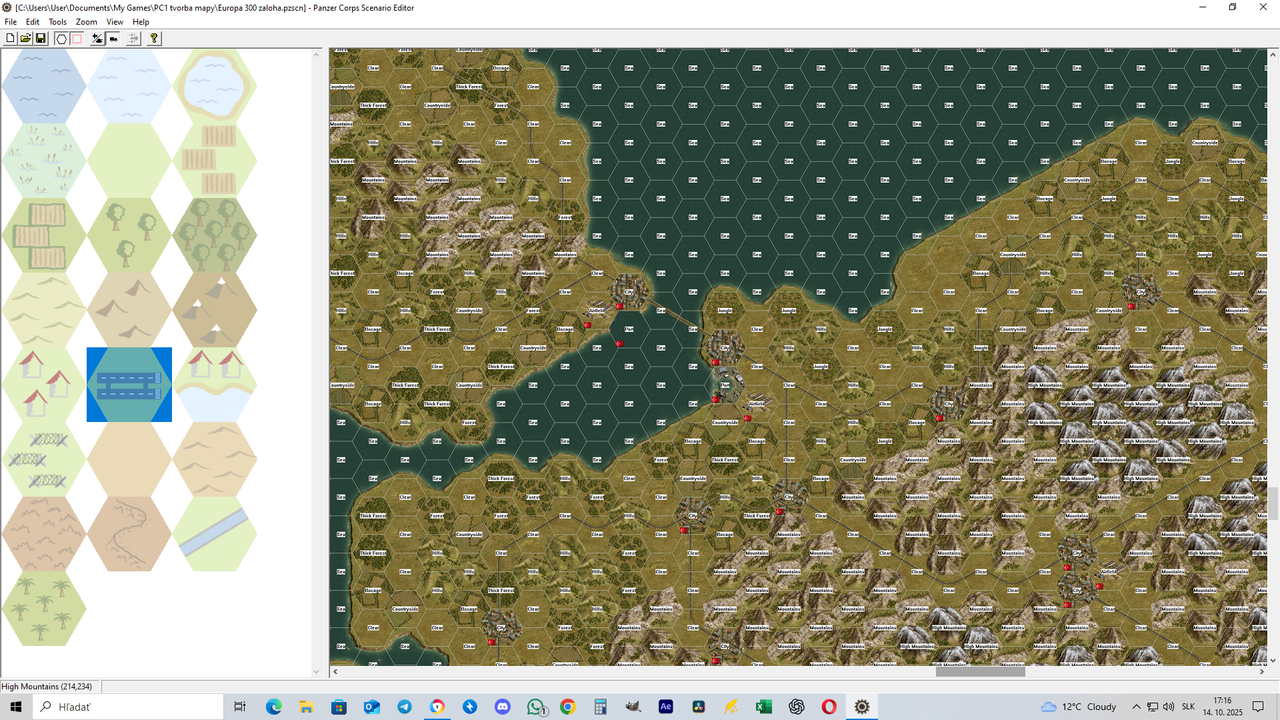Save the scenario with the floppy disk icon

tap(41, 38)
